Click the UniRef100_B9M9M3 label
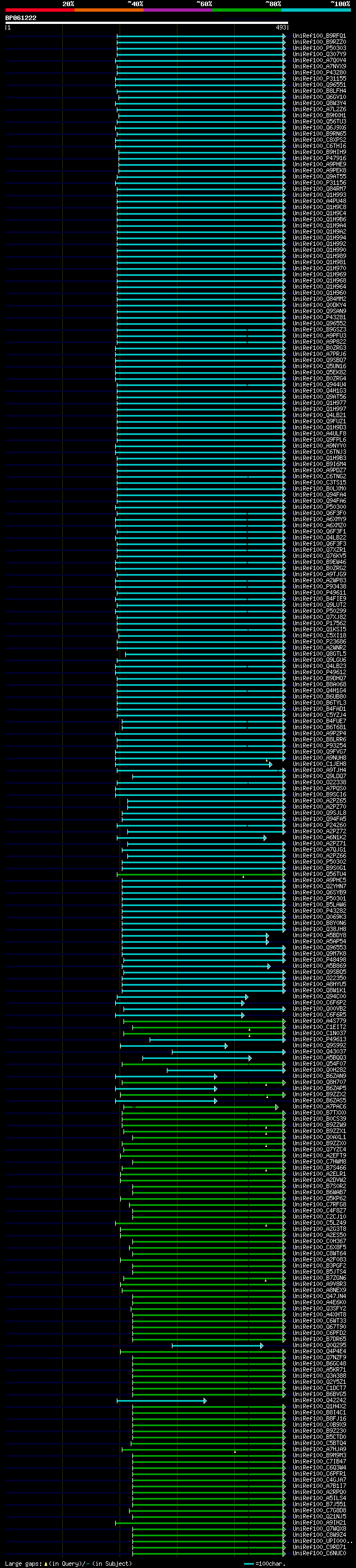Image resolution: width=356 pixels, height=1568 pixels. pyautogui.click(x=319, y=1455)
